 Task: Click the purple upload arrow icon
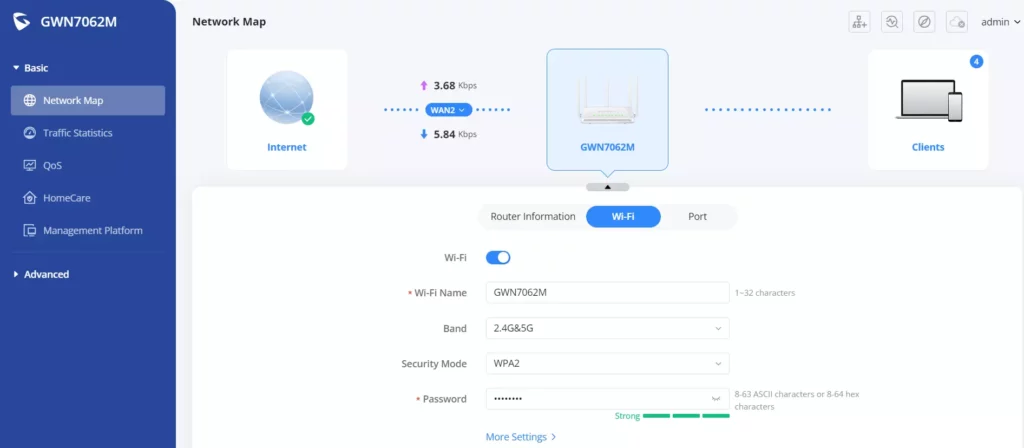[423, 86]
